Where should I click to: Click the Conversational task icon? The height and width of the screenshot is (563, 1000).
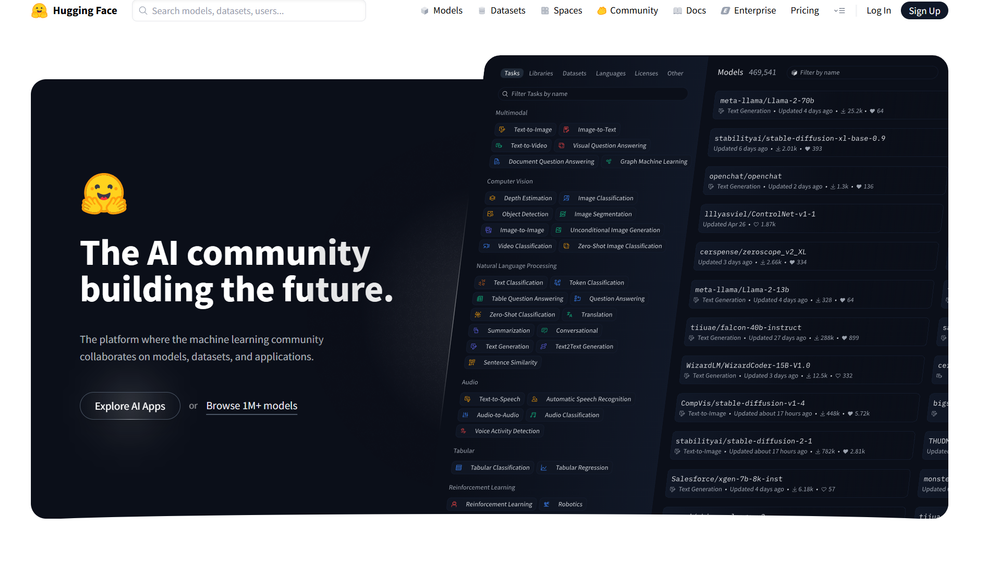tap(544, 330)
